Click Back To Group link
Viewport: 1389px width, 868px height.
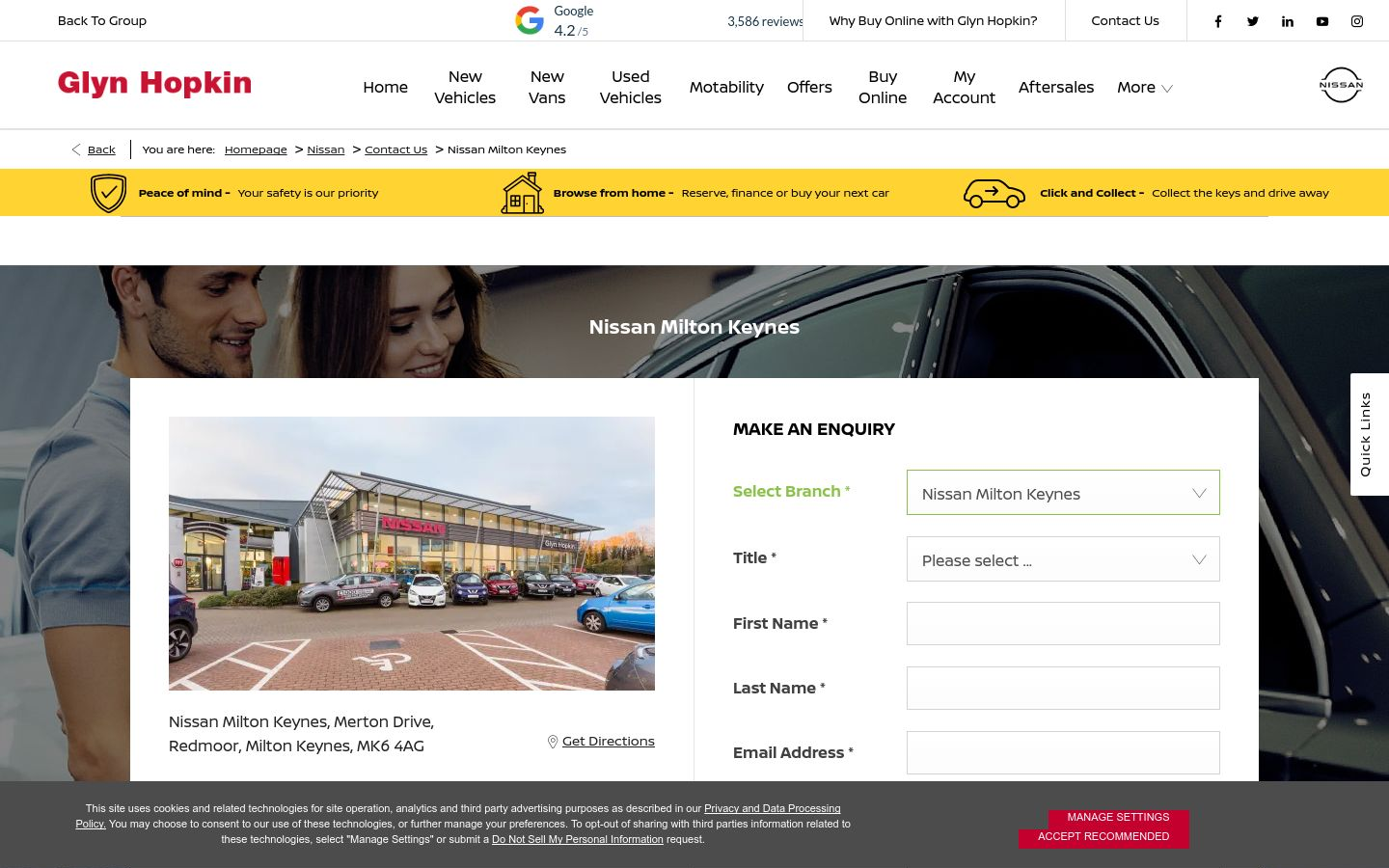point(102,20)
